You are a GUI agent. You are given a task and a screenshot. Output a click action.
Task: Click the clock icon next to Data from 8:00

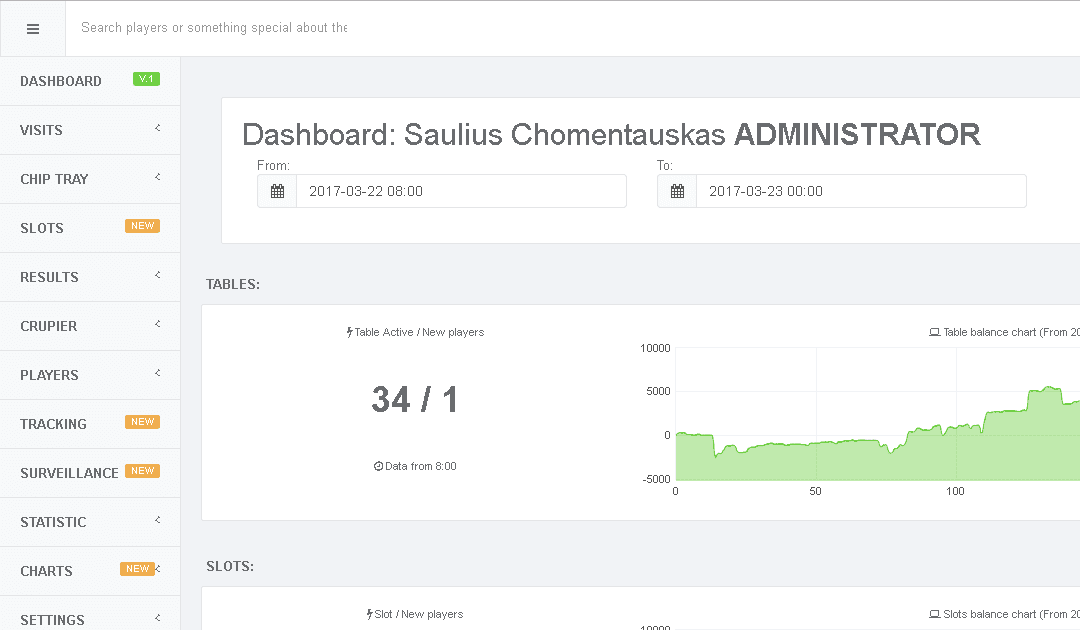pyautogui.click(x=378, y=466)
